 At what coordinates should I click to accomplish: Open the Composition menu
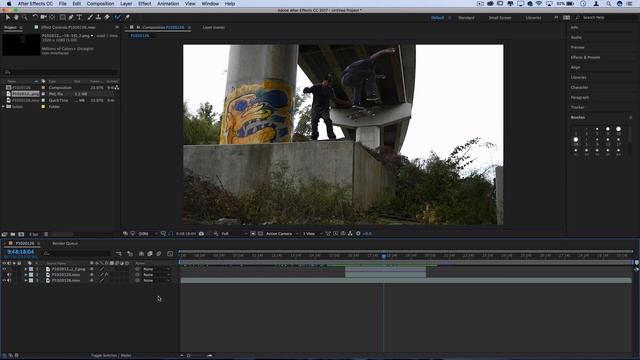click(x=100, y=4)
